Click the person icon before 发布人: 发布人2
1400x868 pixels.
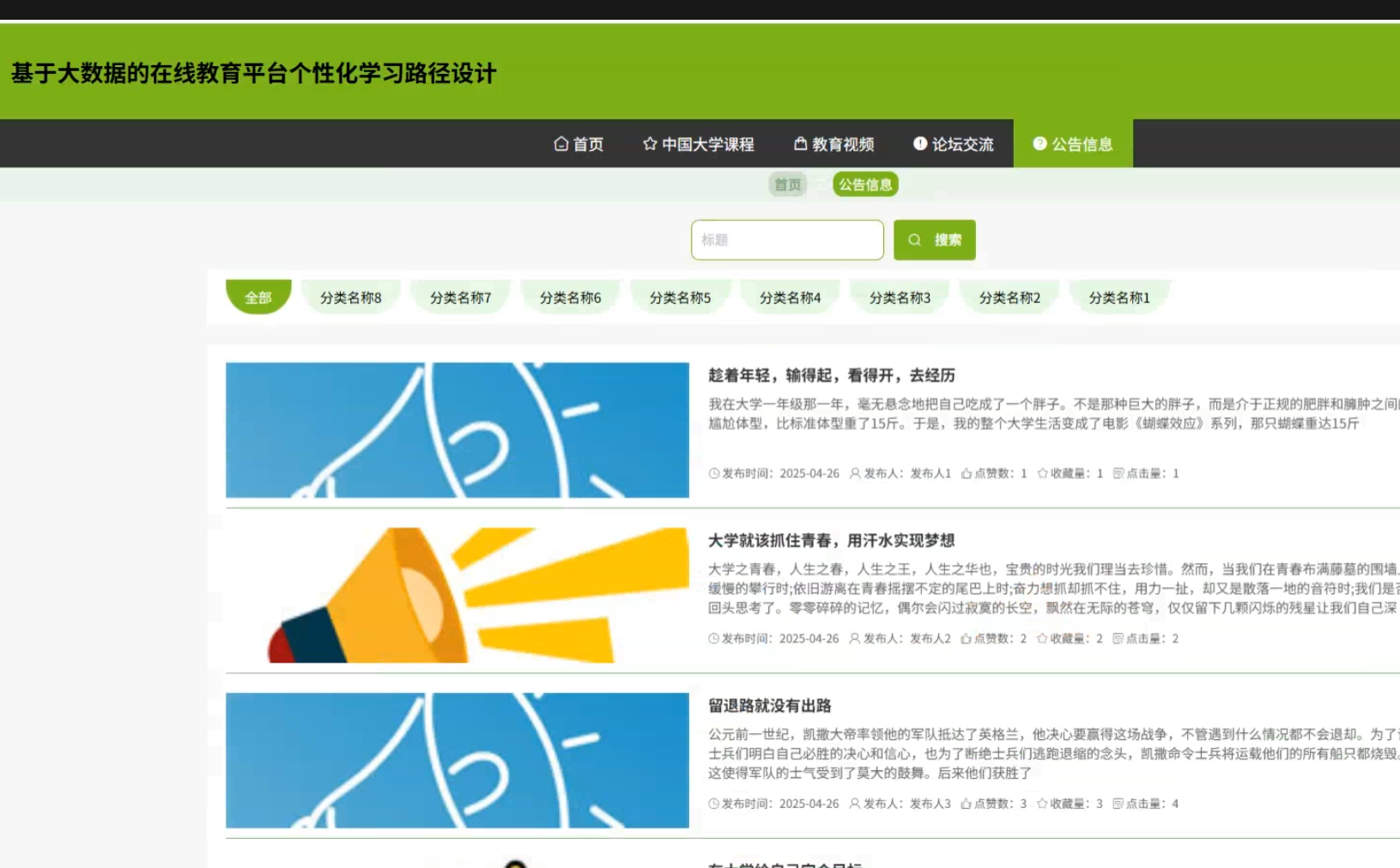tap(855, 639)
